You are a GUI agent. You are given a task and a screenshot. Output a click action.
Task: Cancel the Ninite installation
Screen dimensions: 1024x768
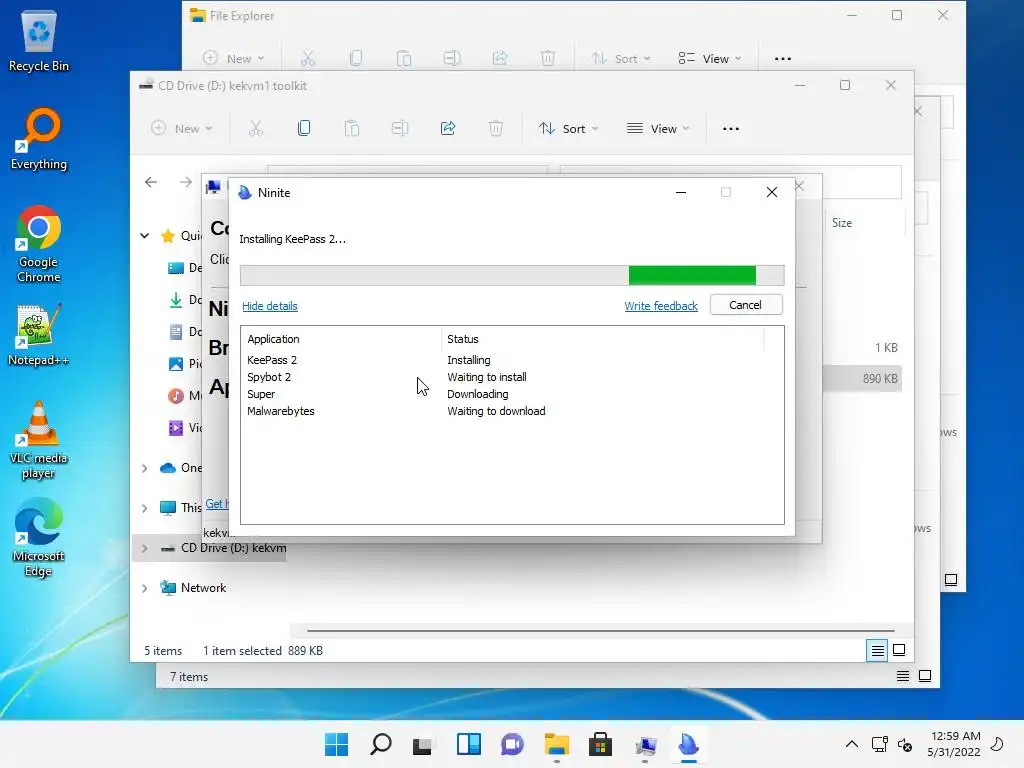coord(745,305)
